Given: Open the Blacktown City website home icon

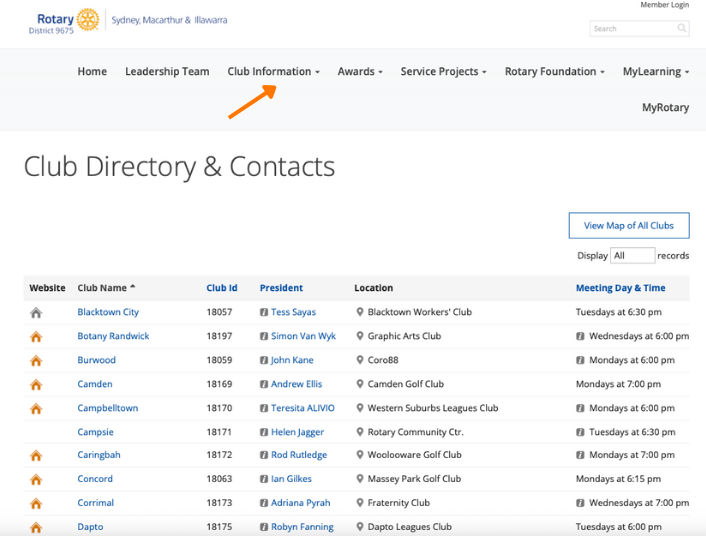Looking at the screenshot, I should coord(36,313).
